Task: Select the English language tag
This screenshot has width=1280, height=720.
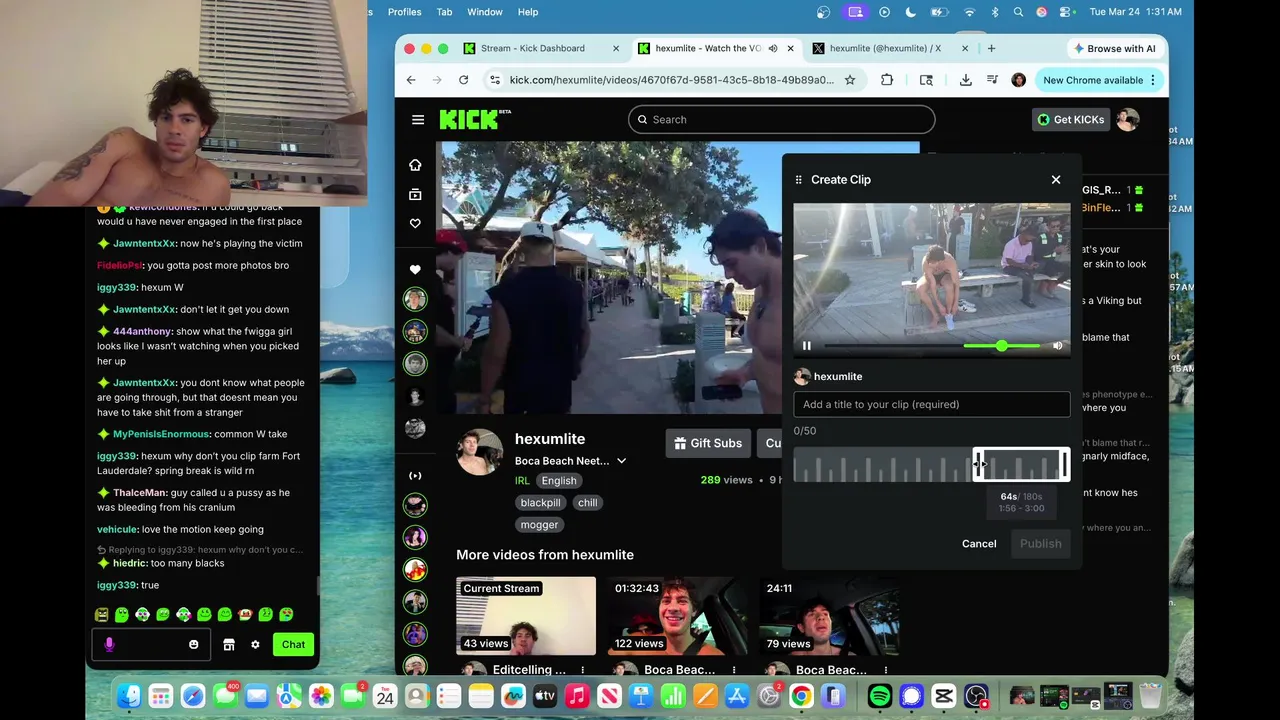Action: (559, 481)
